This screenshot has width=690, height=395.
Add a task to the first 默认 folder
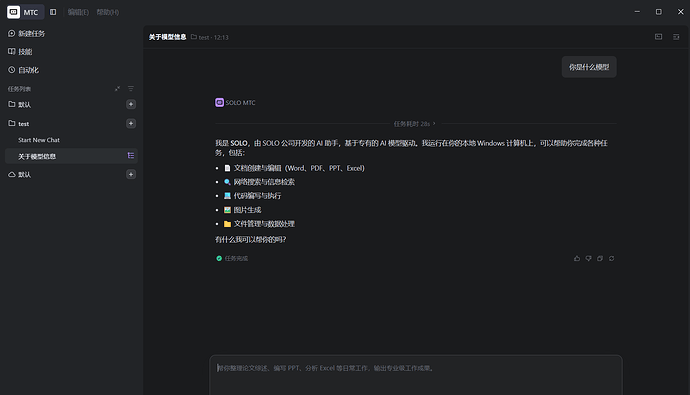point(131,104)
